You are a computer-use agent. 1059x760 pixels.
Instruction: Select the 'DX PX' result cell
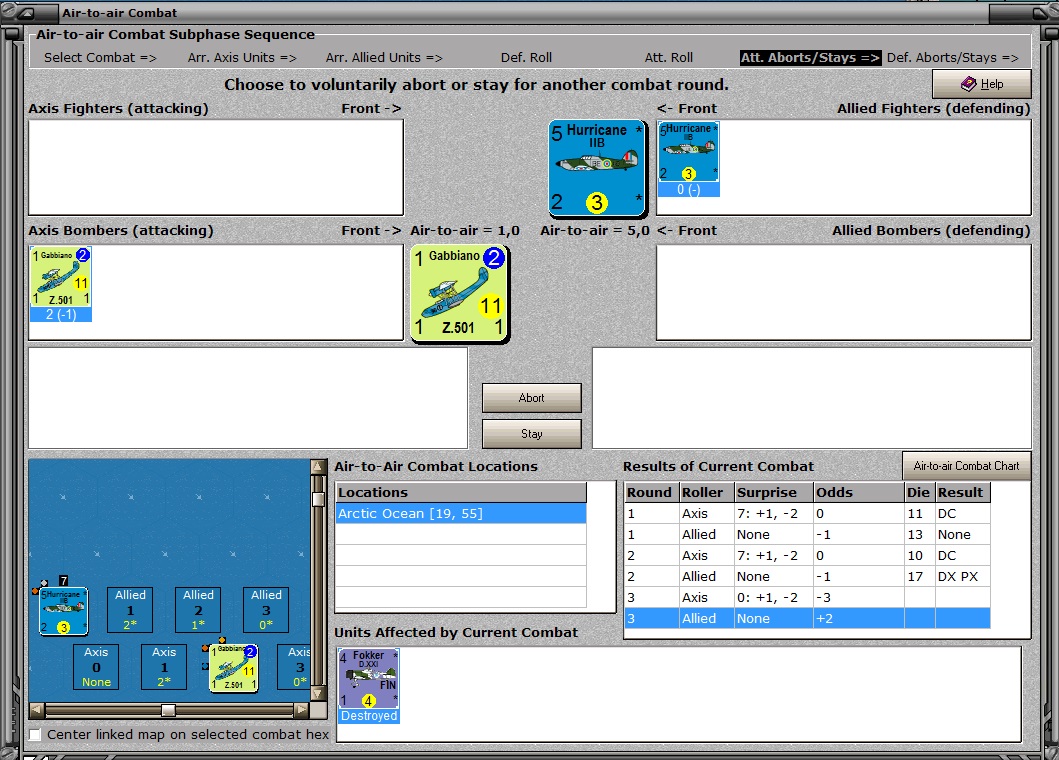coord(962,576)
